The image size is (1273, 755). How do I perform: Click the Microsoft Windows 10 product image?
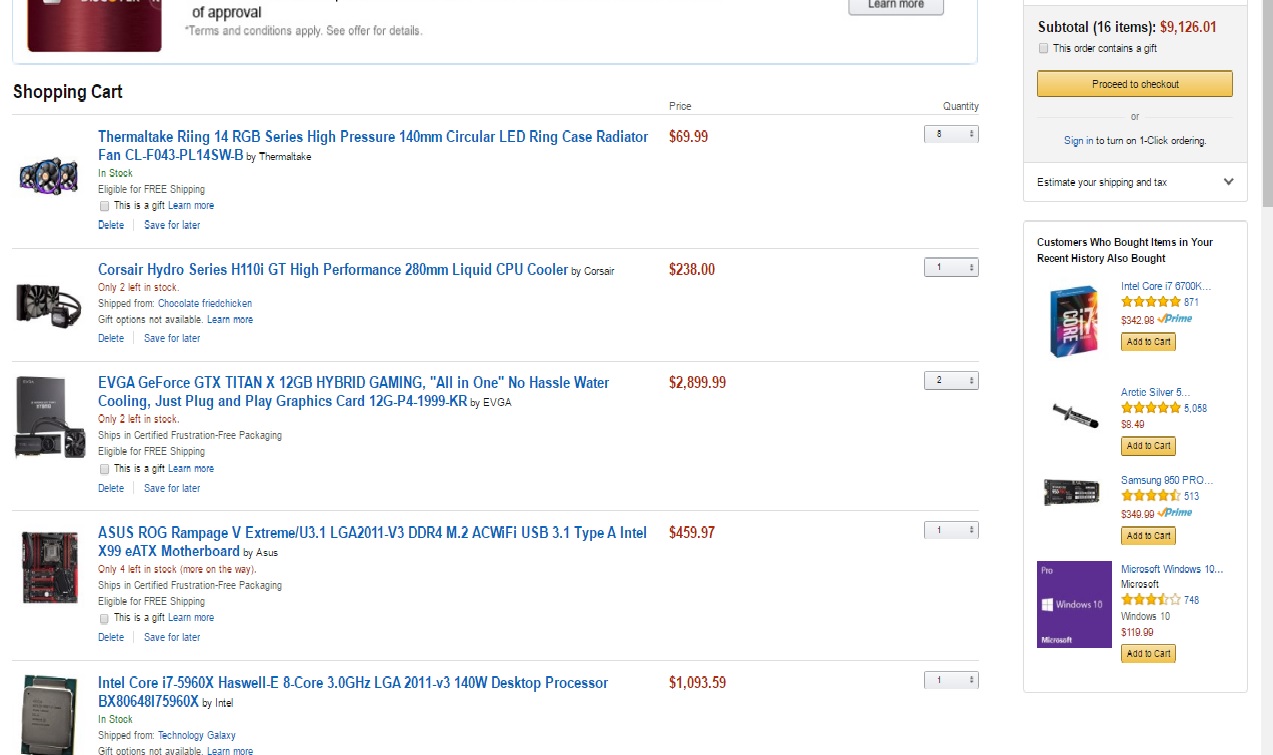(1074, 604)
